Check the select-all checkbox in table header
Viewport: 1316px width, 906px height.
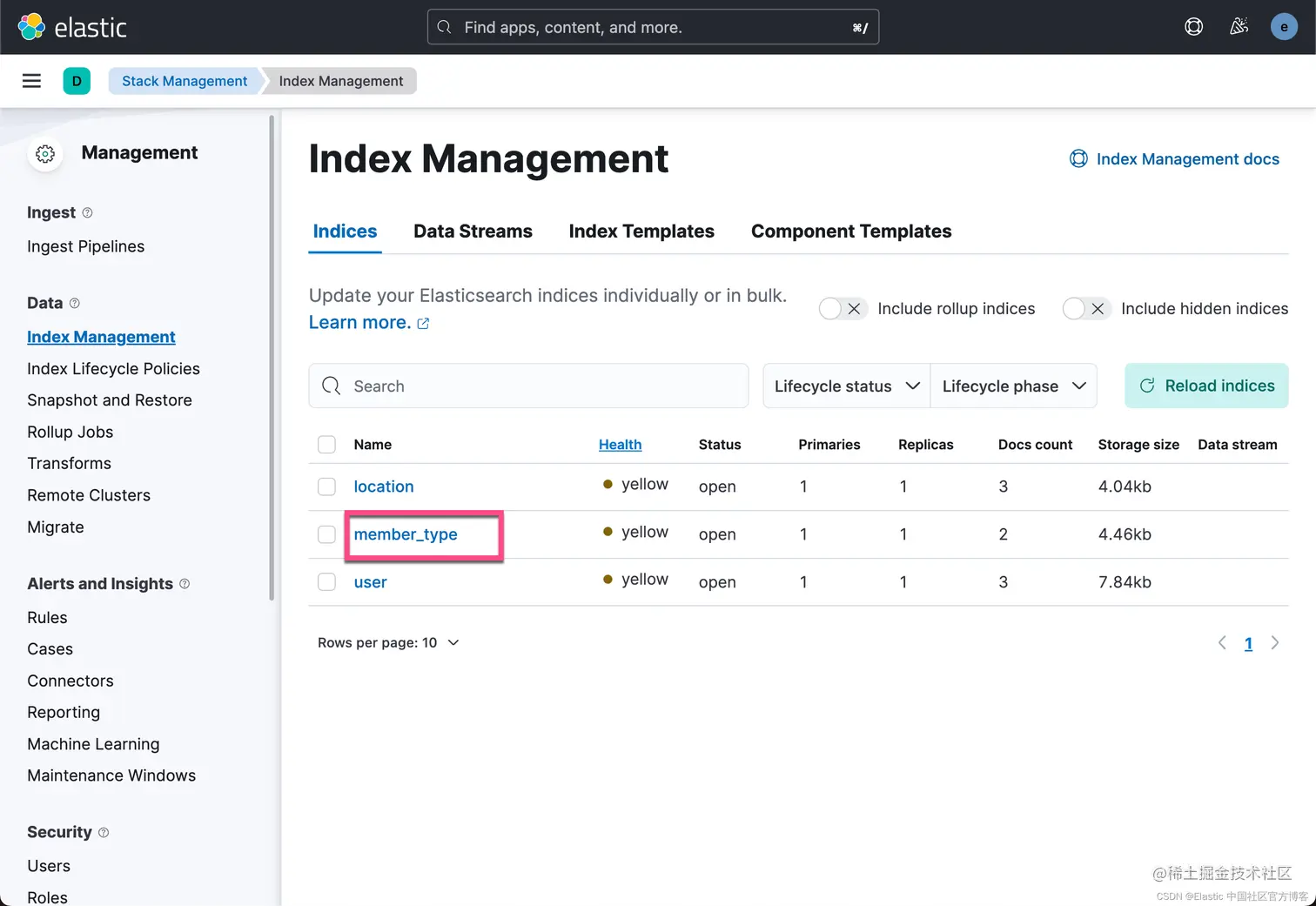[x=326, y=445]
